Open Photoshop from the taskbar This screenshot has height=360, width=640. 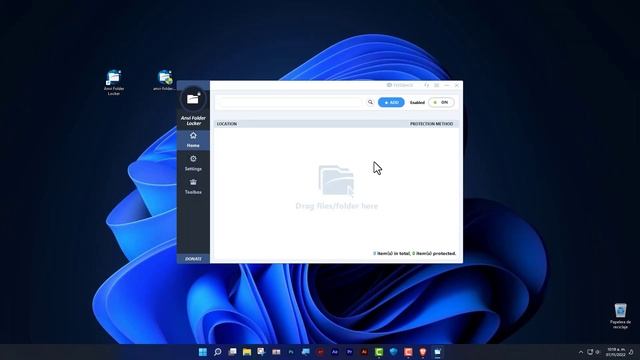291,352
